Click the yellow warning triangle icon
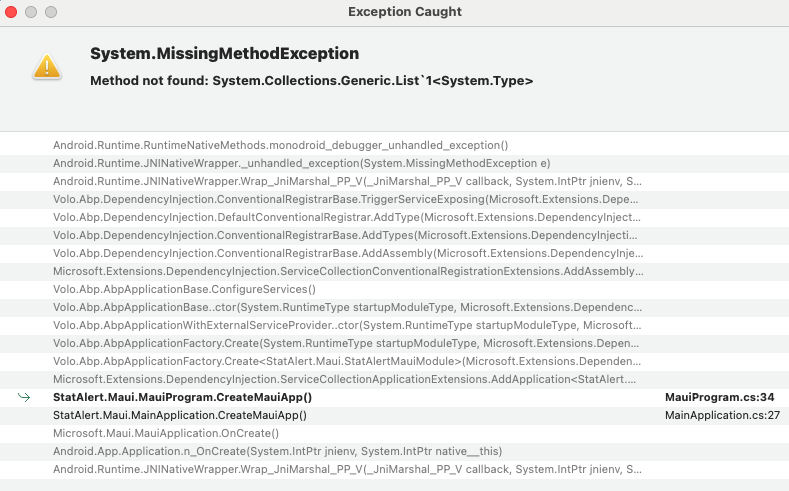The width and height of the screenshot is (789, 491). coord(46,67)
